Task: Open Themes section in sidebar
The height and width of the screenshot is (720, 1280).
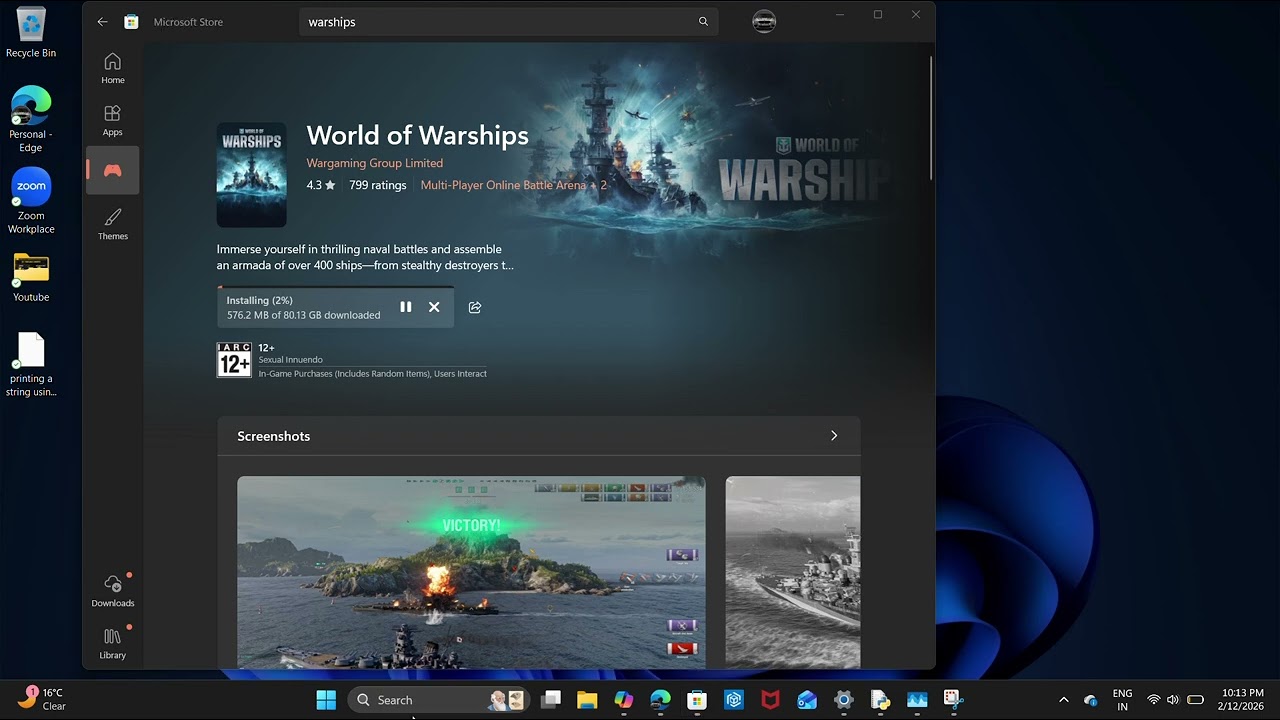Action: coord(113,224)
